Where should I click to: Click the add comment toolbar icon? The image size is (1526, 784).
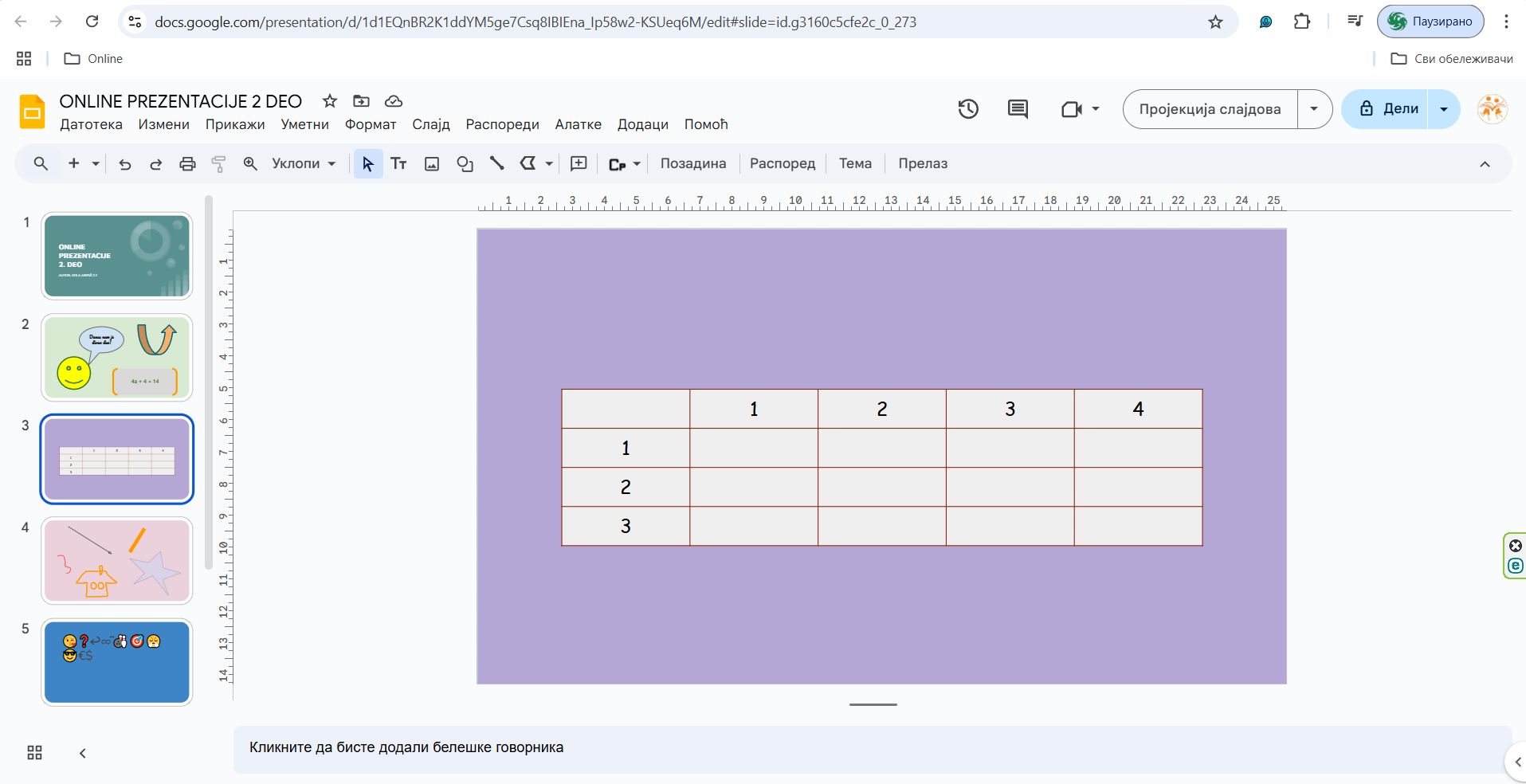(x=579, y=164)
